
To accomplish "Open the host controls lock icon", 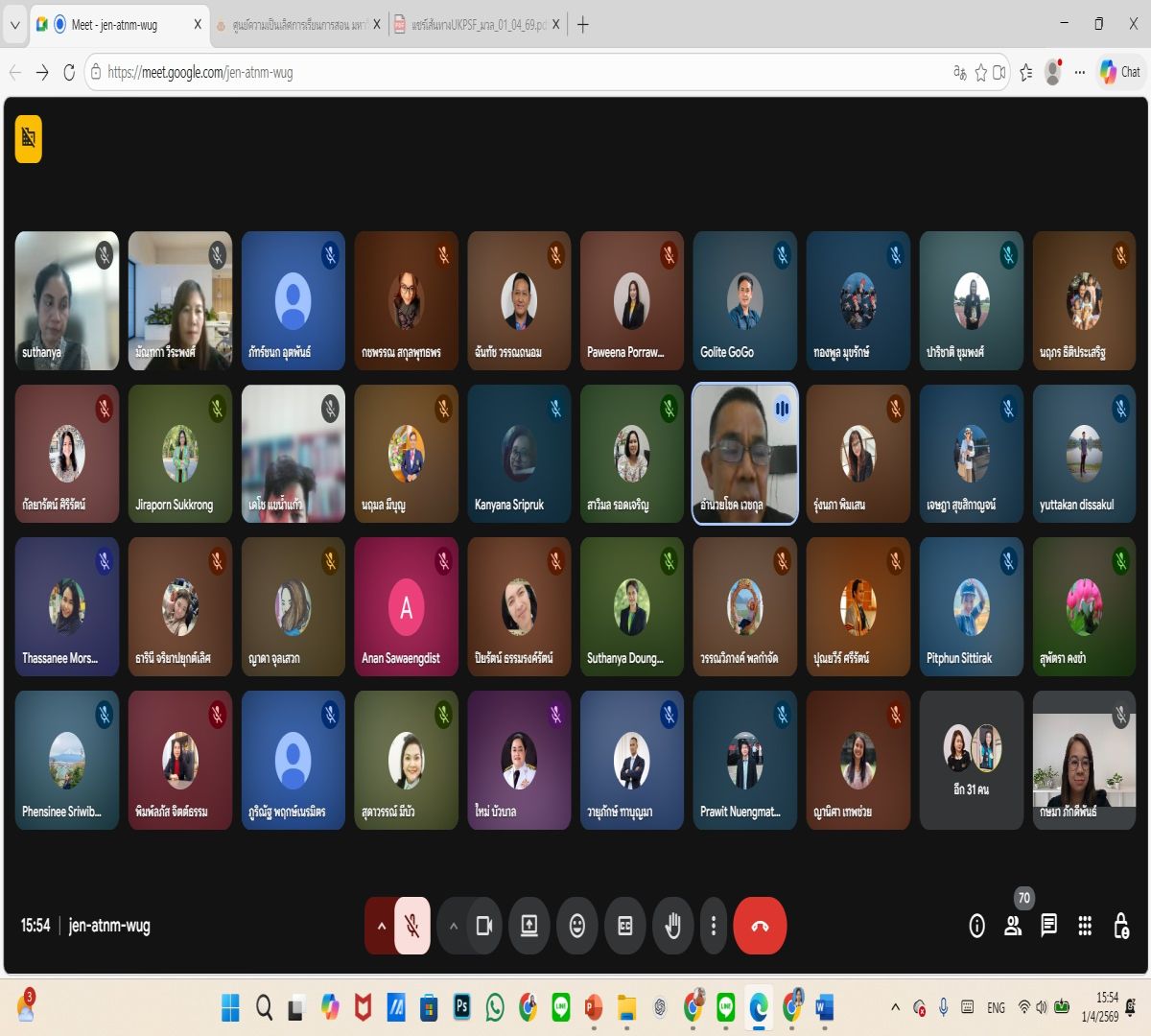I will pyautogui.click(x=1120, y=926).
